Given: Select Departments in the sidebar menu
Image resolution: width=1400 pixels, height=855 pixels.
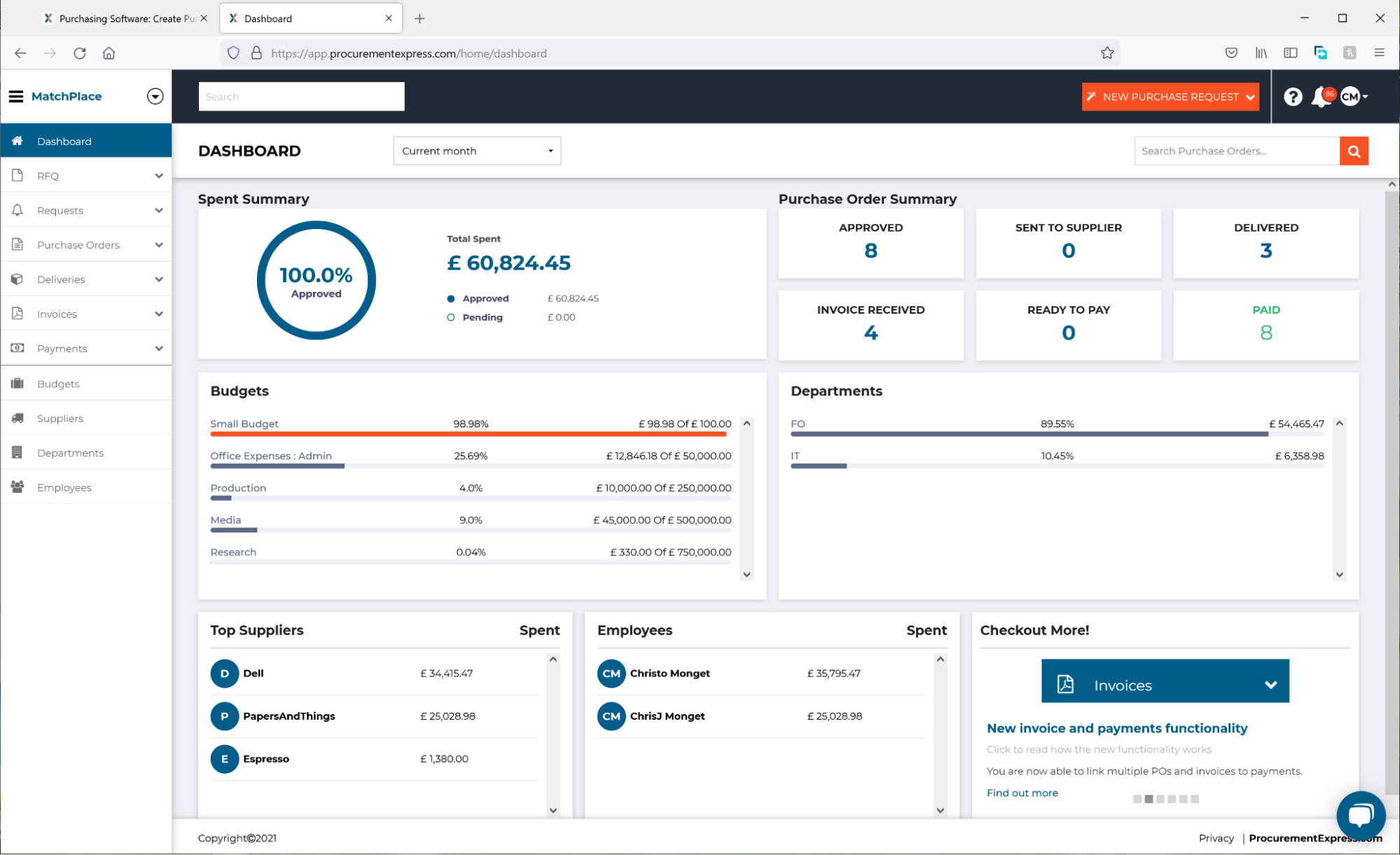Looking at the screenshot, I should click(70, 452).
